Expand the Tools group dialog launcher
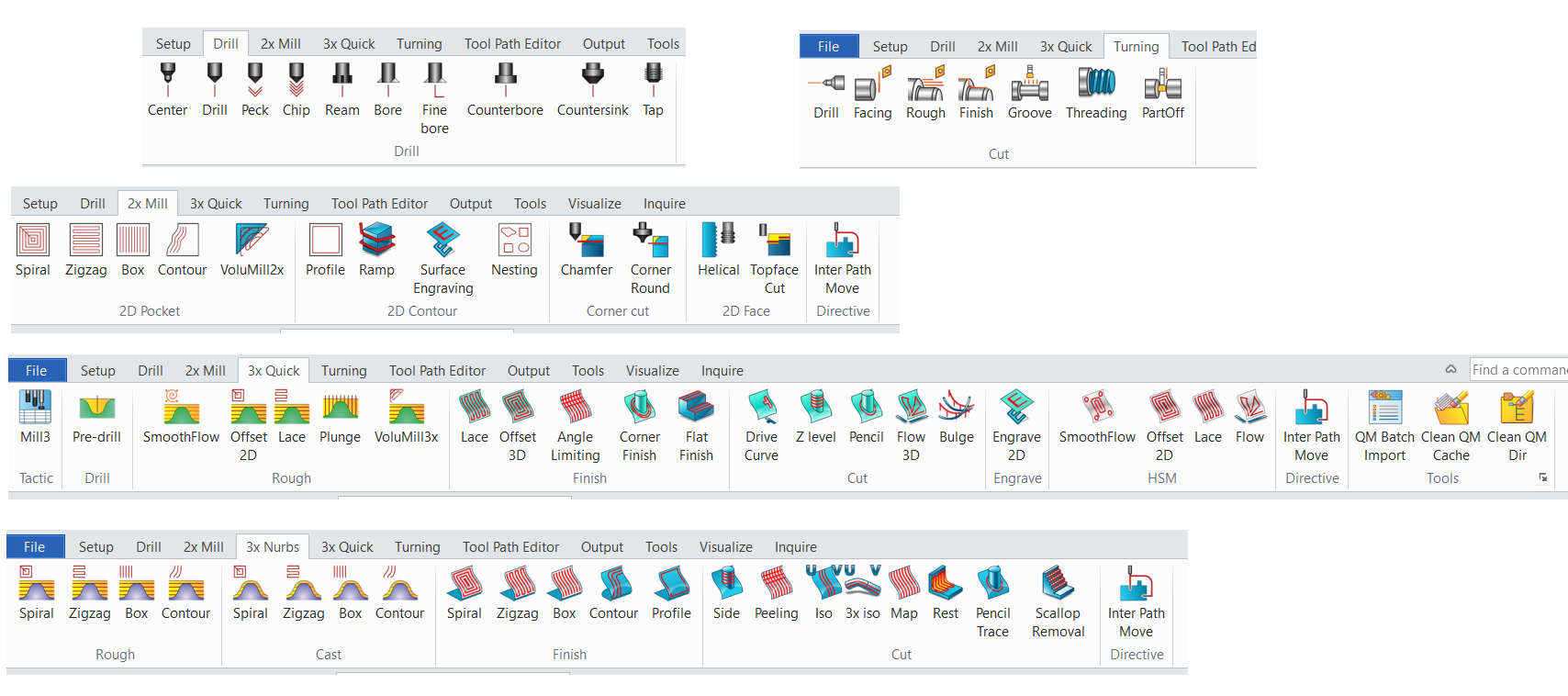1568x696 pixels. click(1543, 477)
